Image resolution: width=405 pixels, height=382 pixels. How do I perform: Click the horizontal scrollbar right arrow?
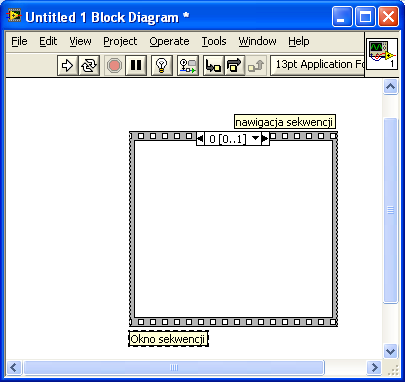pos(374,368)
